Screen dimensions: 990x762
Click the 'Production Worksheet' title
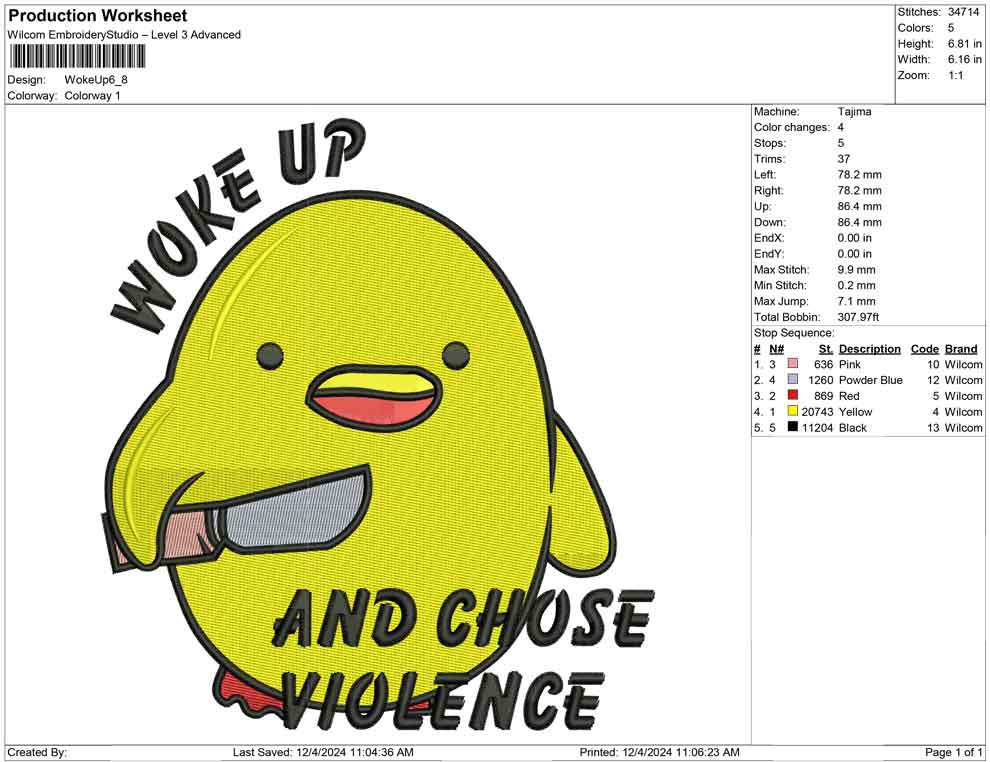(x=97, y=16)
